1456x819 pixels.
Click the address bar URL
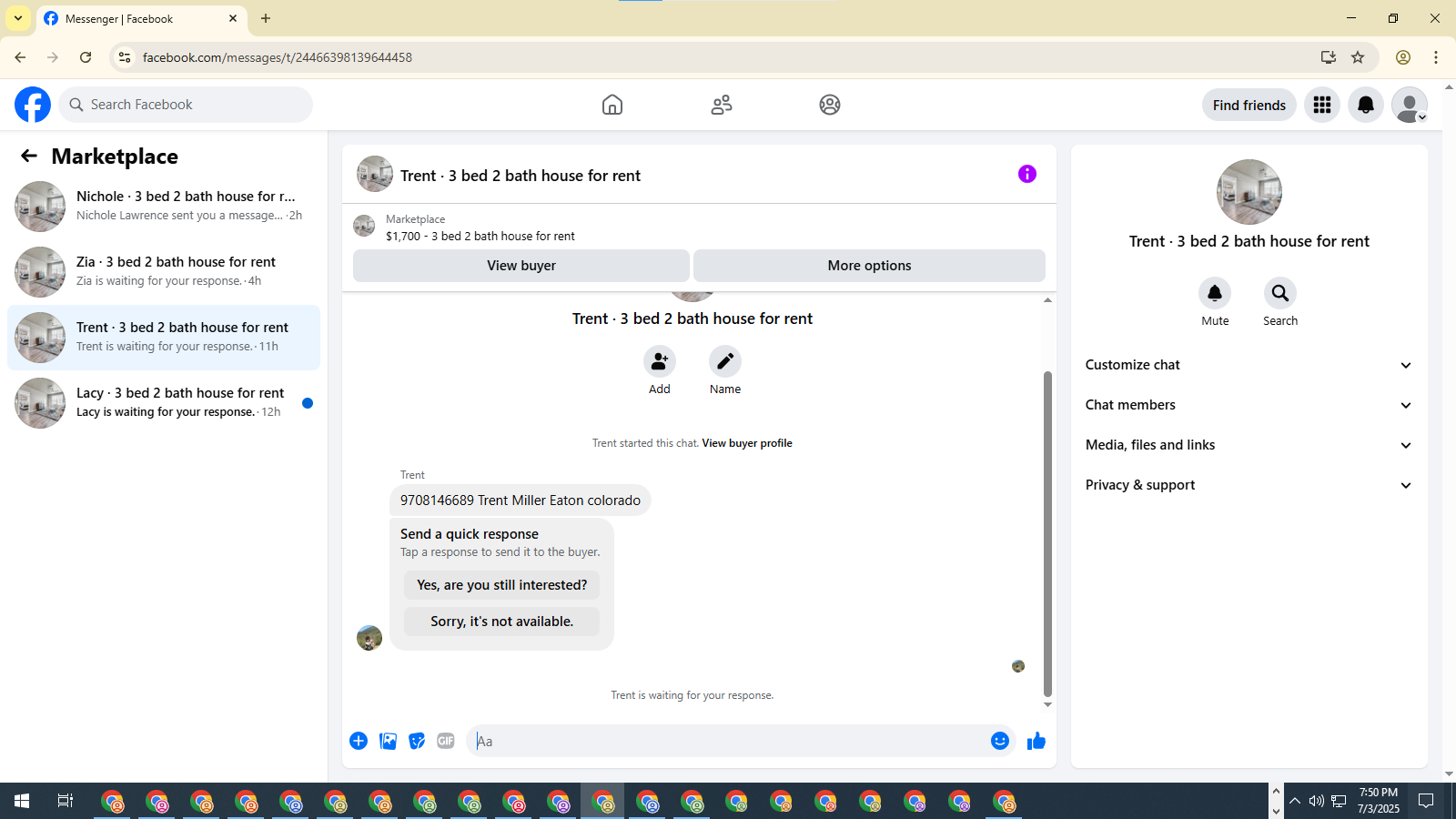(278, 57)
